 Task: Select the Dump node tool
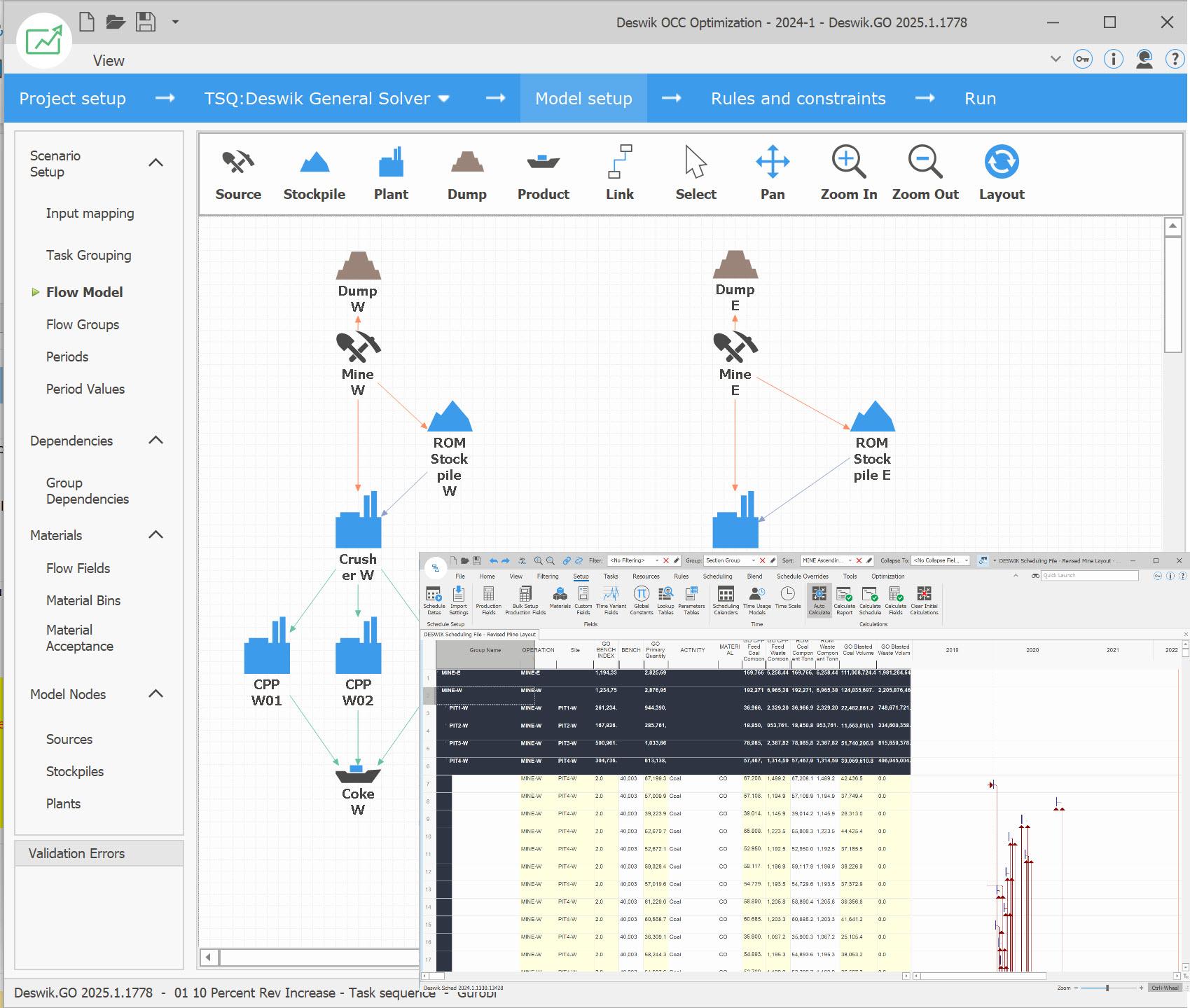click(467, 174)
